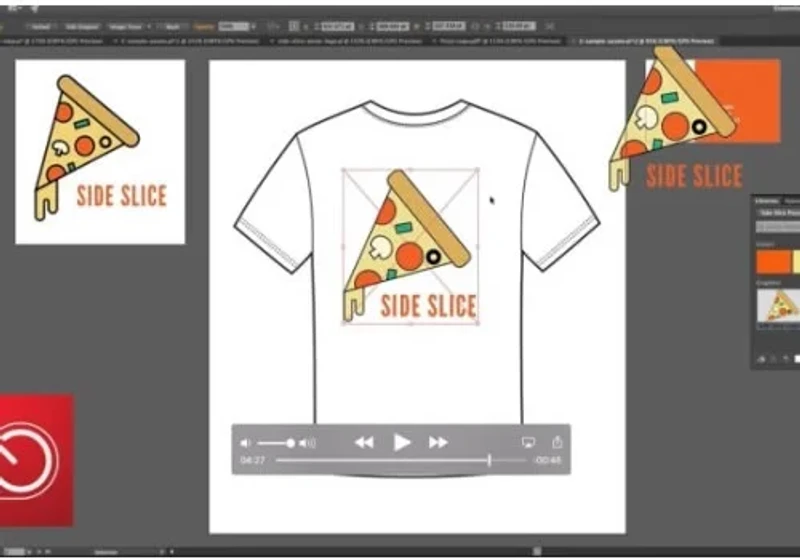
Task: Click the Edit Original button in the control bar
Action: pyautogui.click(x=82, y=27)
